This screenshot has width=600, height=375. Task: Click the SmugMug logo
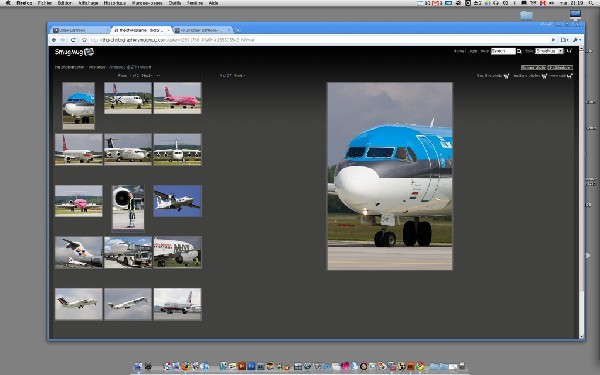74,52
